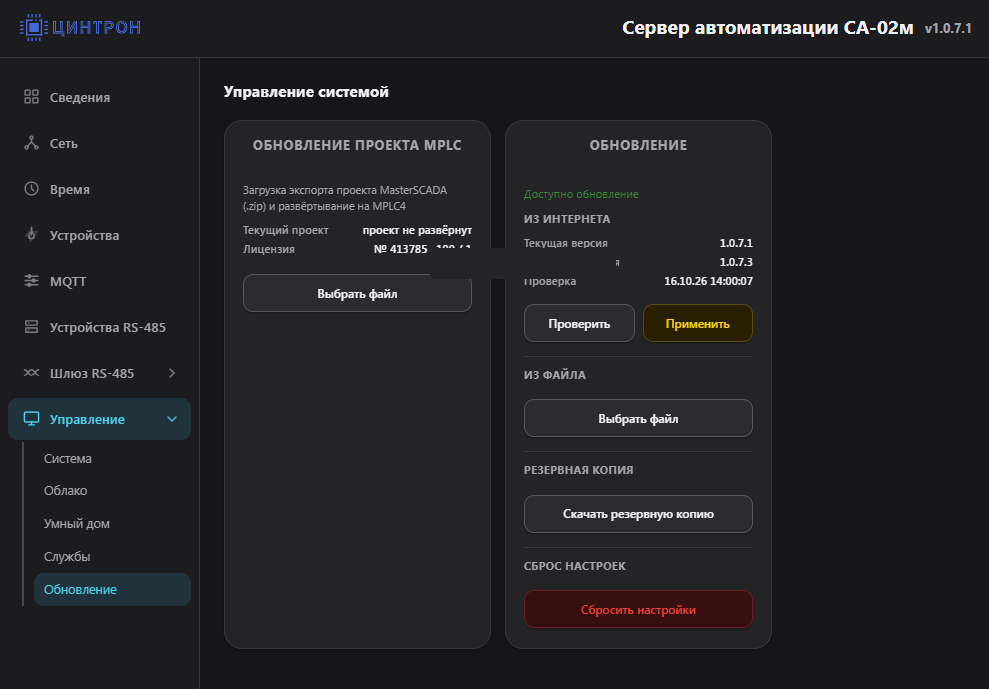Viewport: 989px width, 689px height.
Task: Open the Устройства RS-485 section
Action: [99, 327]
